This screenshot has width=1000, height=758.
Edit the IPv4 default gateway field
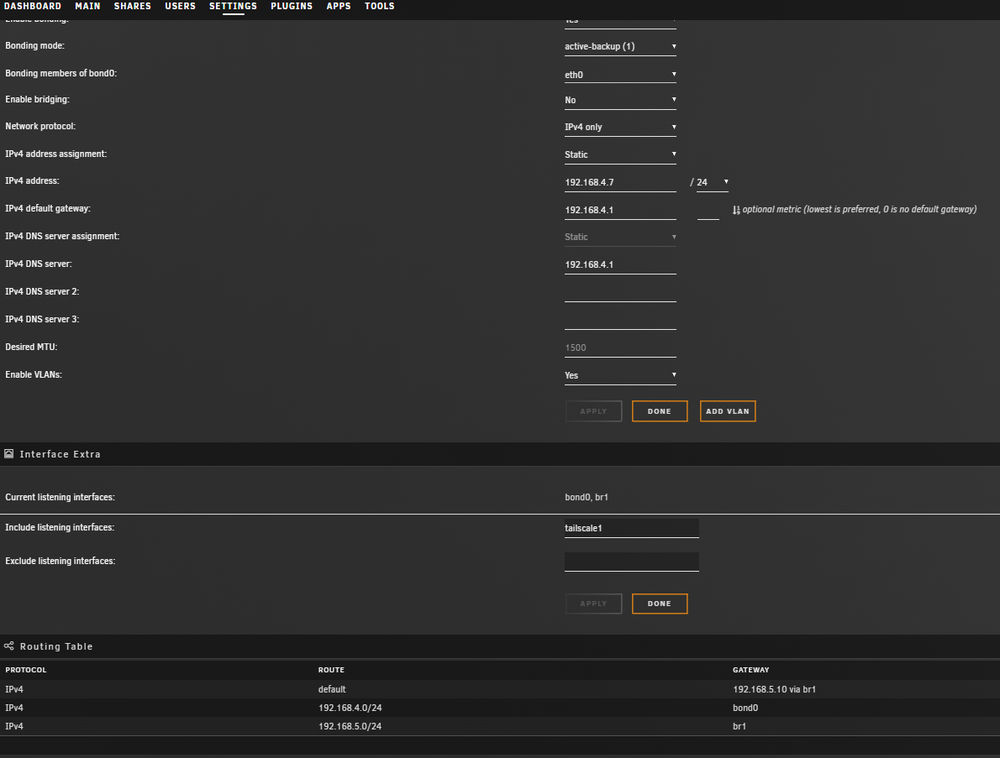[620, 210]
